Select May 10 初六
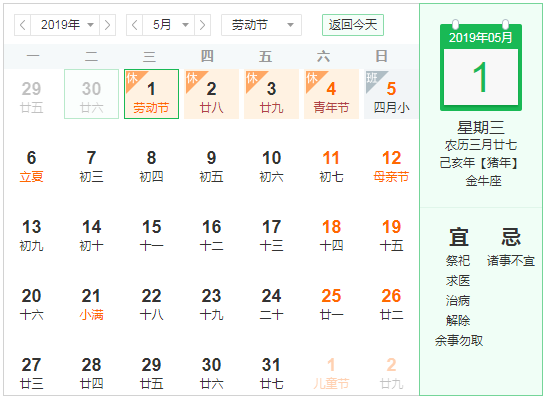 pos(271,166)
